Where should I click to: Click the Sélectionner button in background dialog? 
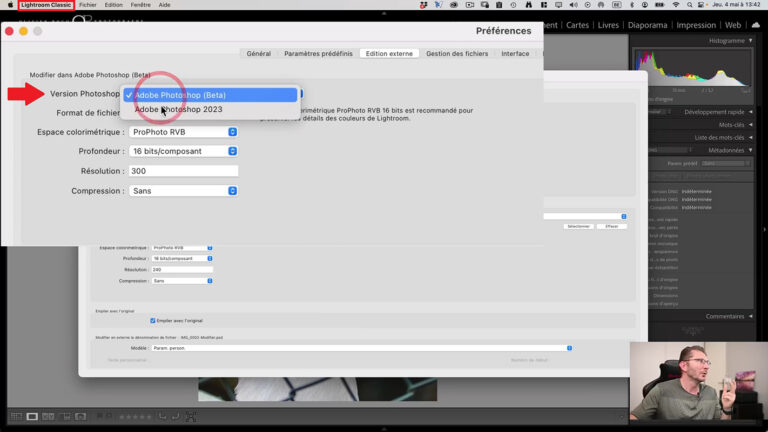click(578, 226)
